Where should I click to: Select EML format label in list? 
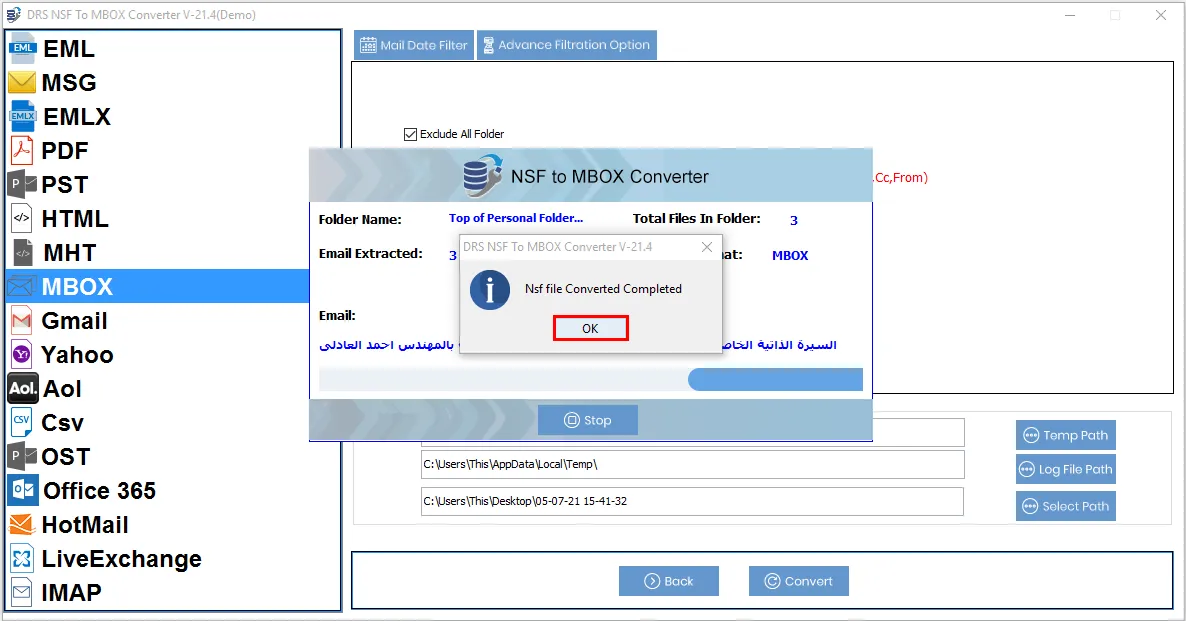[x=69, y=48]
